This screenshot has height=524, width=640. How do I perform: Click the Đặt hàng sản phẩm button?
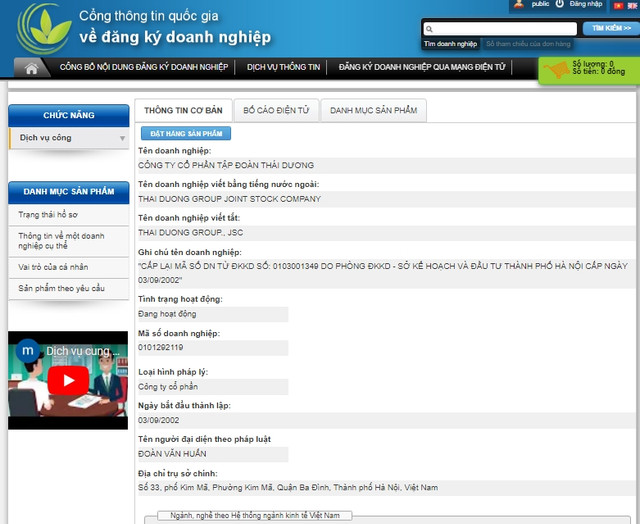[x=184, y=133]
